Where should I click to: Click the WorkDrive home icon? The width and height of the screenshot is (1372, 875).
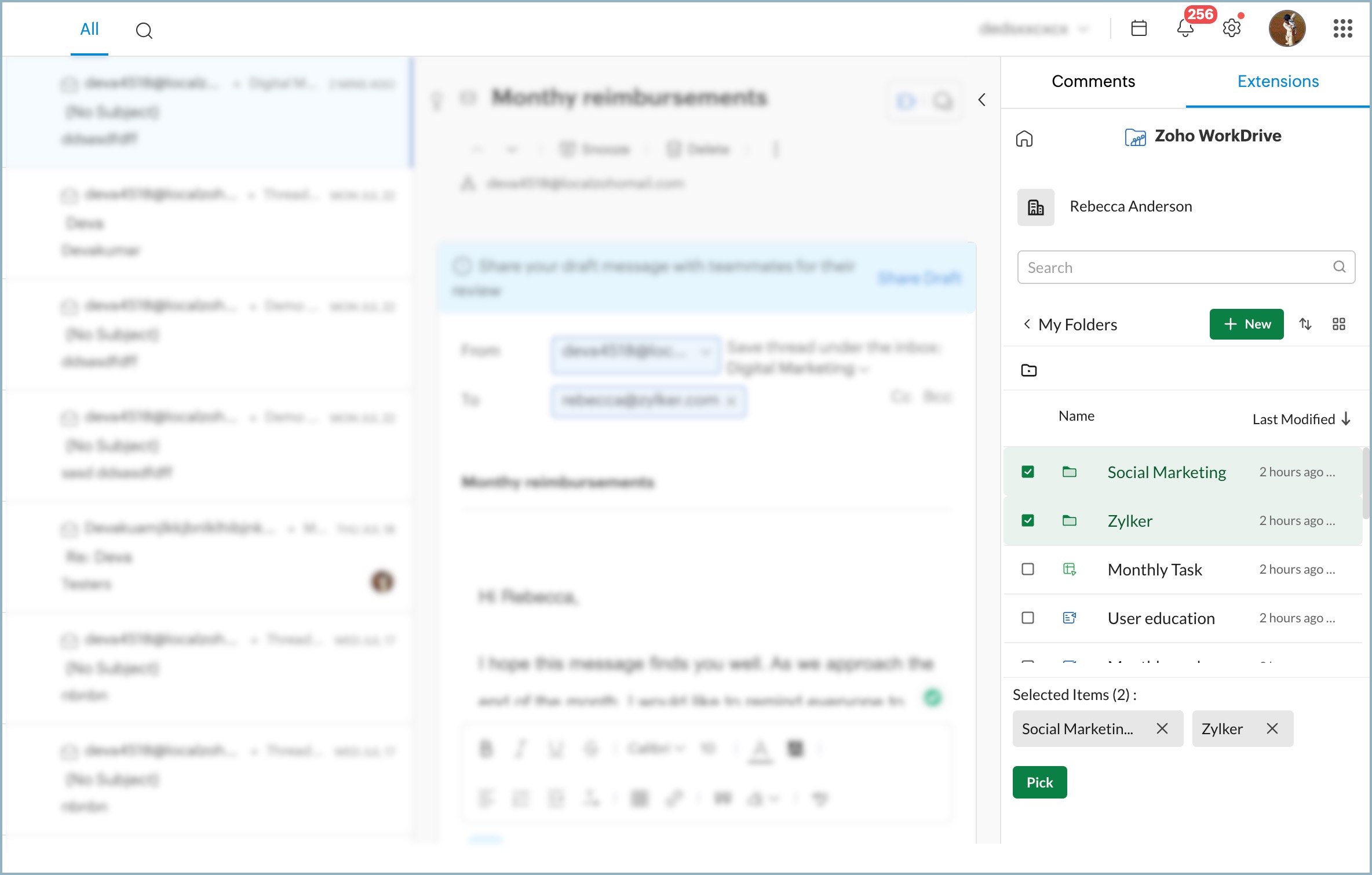[1024, 139]
